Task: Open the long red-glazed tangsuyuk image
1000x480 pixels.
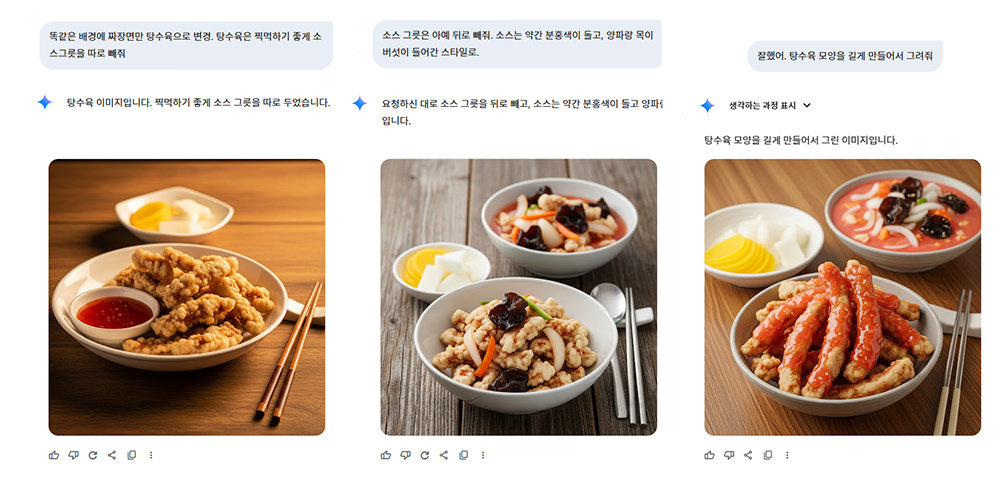Action: pyautogui.click(x=842, y=297)
